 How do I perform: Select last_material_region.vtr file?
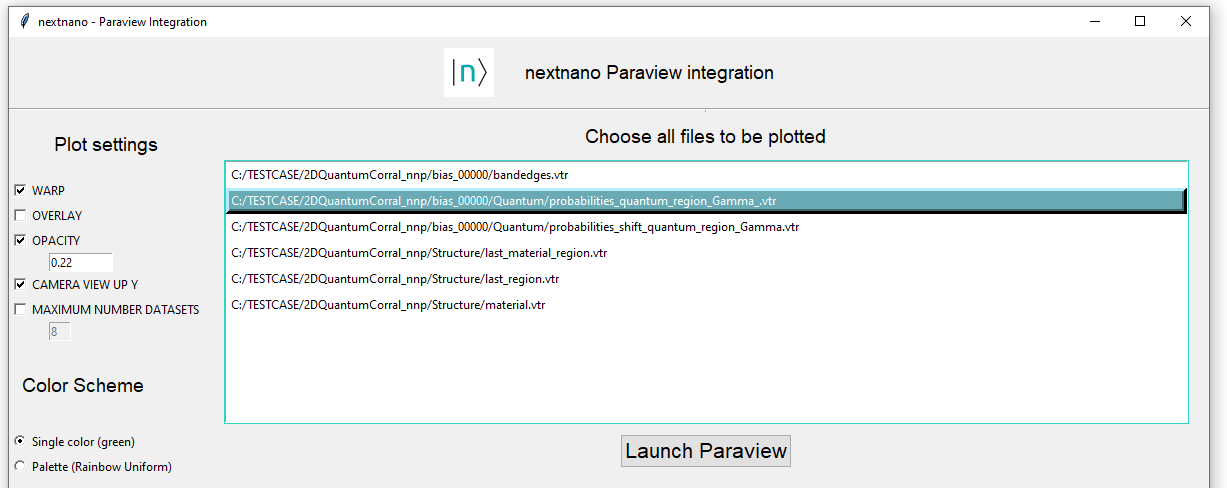418,253
